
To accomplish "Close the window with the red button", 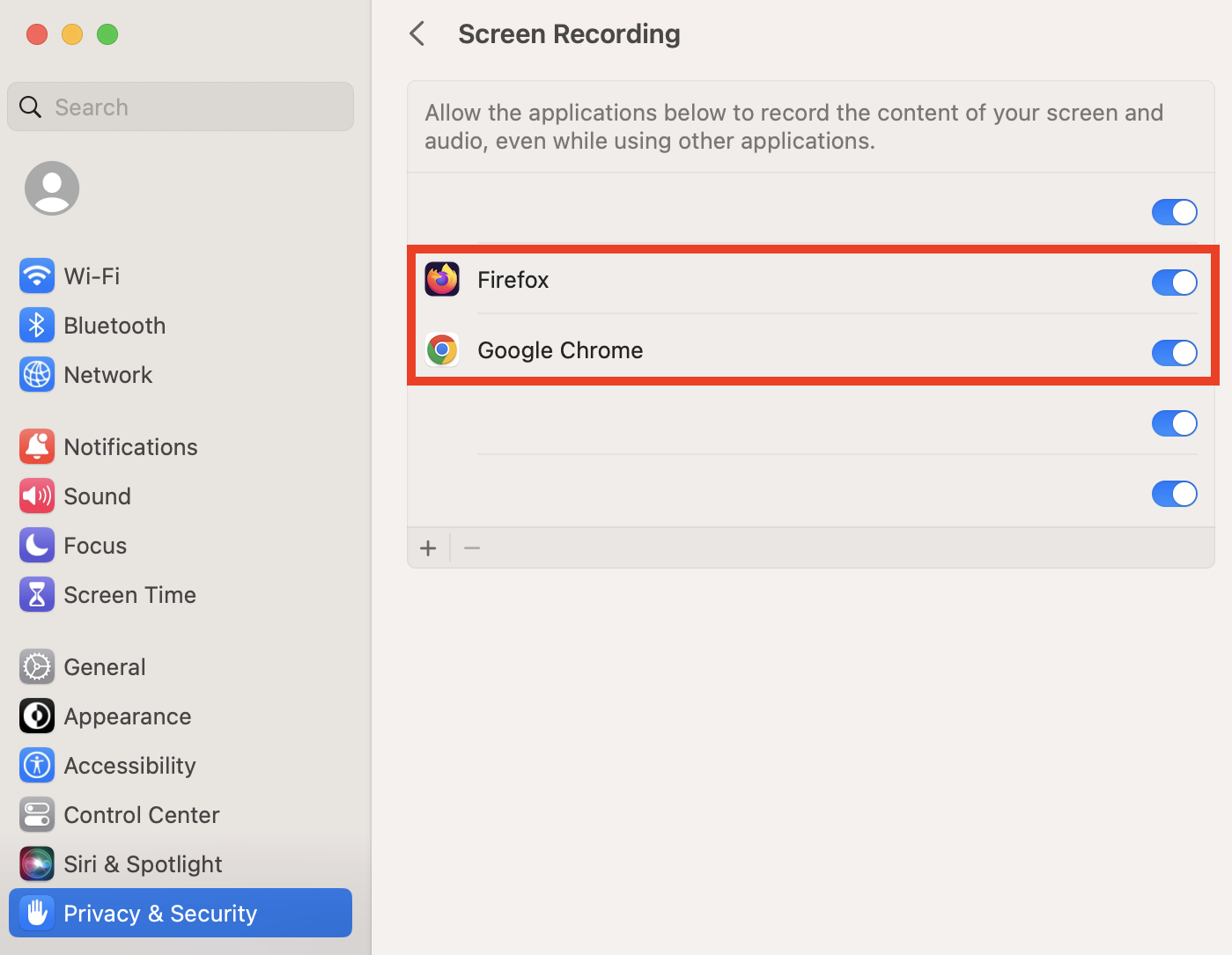I will (37, 34).
